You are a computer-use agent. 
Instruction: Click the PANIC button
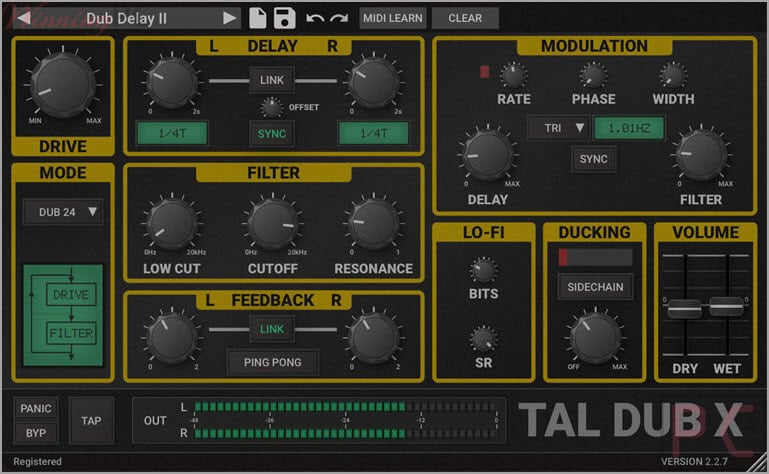click(x=36, y=408)
